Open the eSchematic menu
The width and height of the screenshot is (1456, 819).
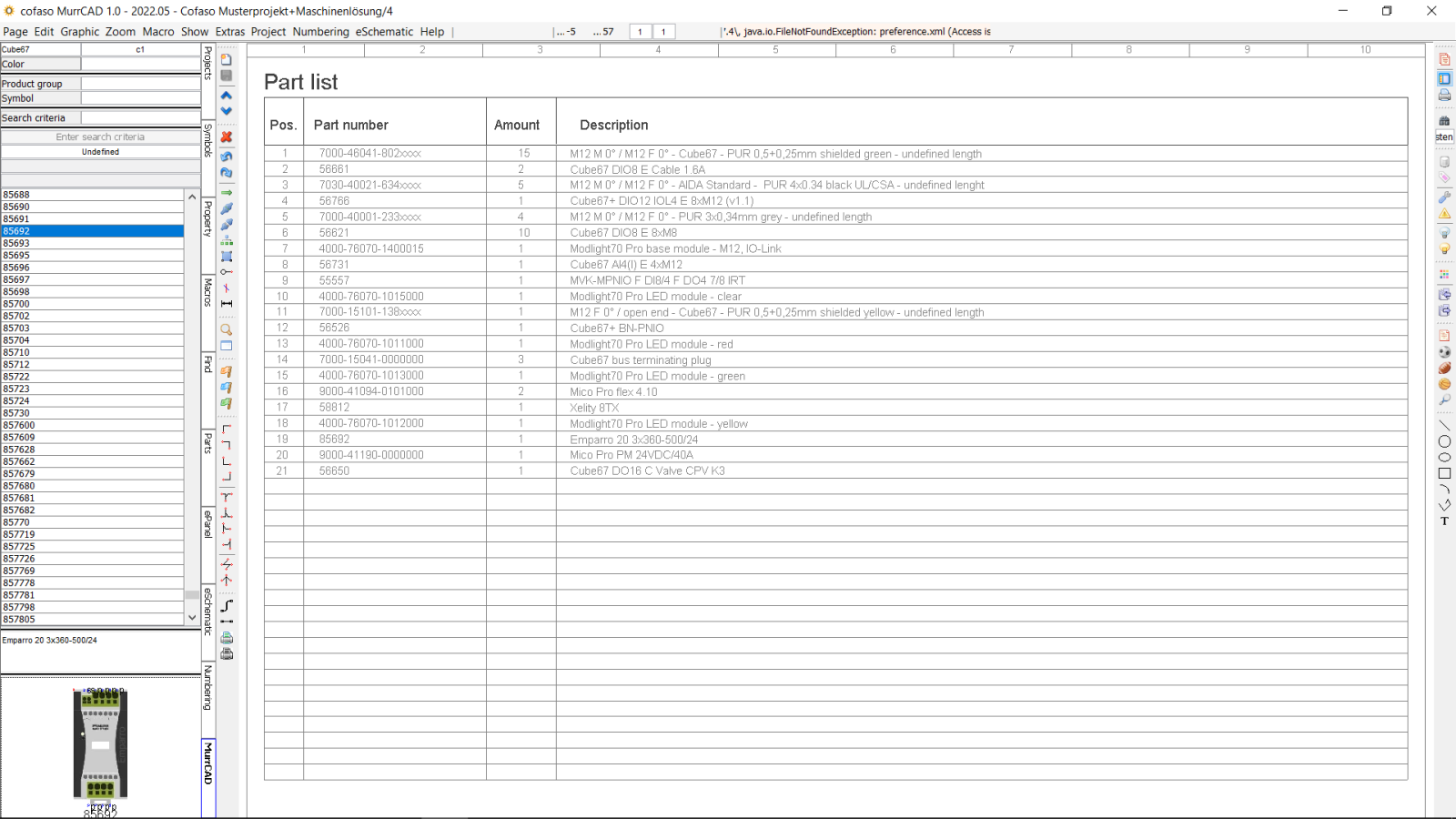pos(384,32)
